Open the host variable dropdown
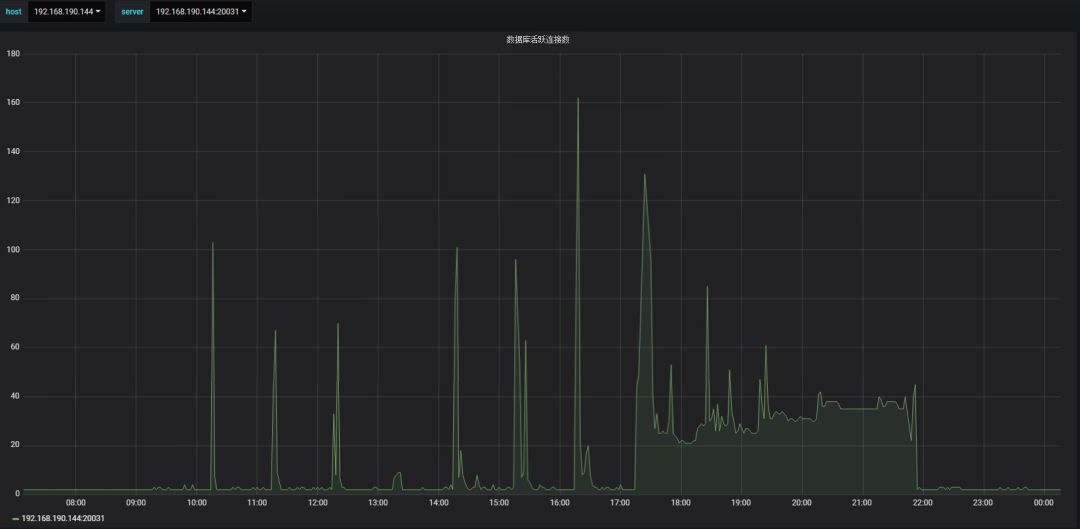This screenshot has height=529, width=1080. (x=66, y=12)
